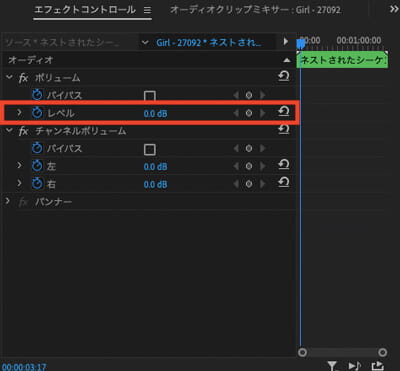Click the blue playhead marker
Screen dimensions: 400x371
point(301,43)
